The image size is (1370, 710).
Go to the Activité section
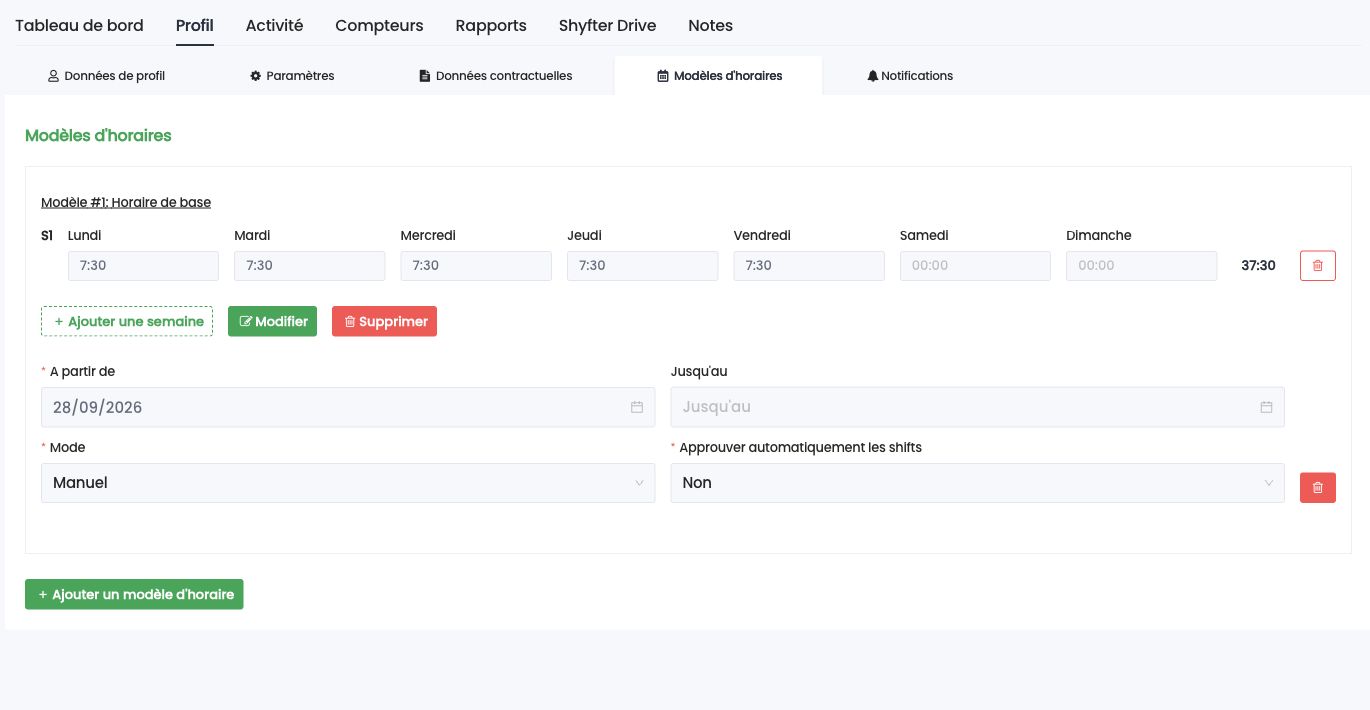pyautogui.click(x=274, y=26)
